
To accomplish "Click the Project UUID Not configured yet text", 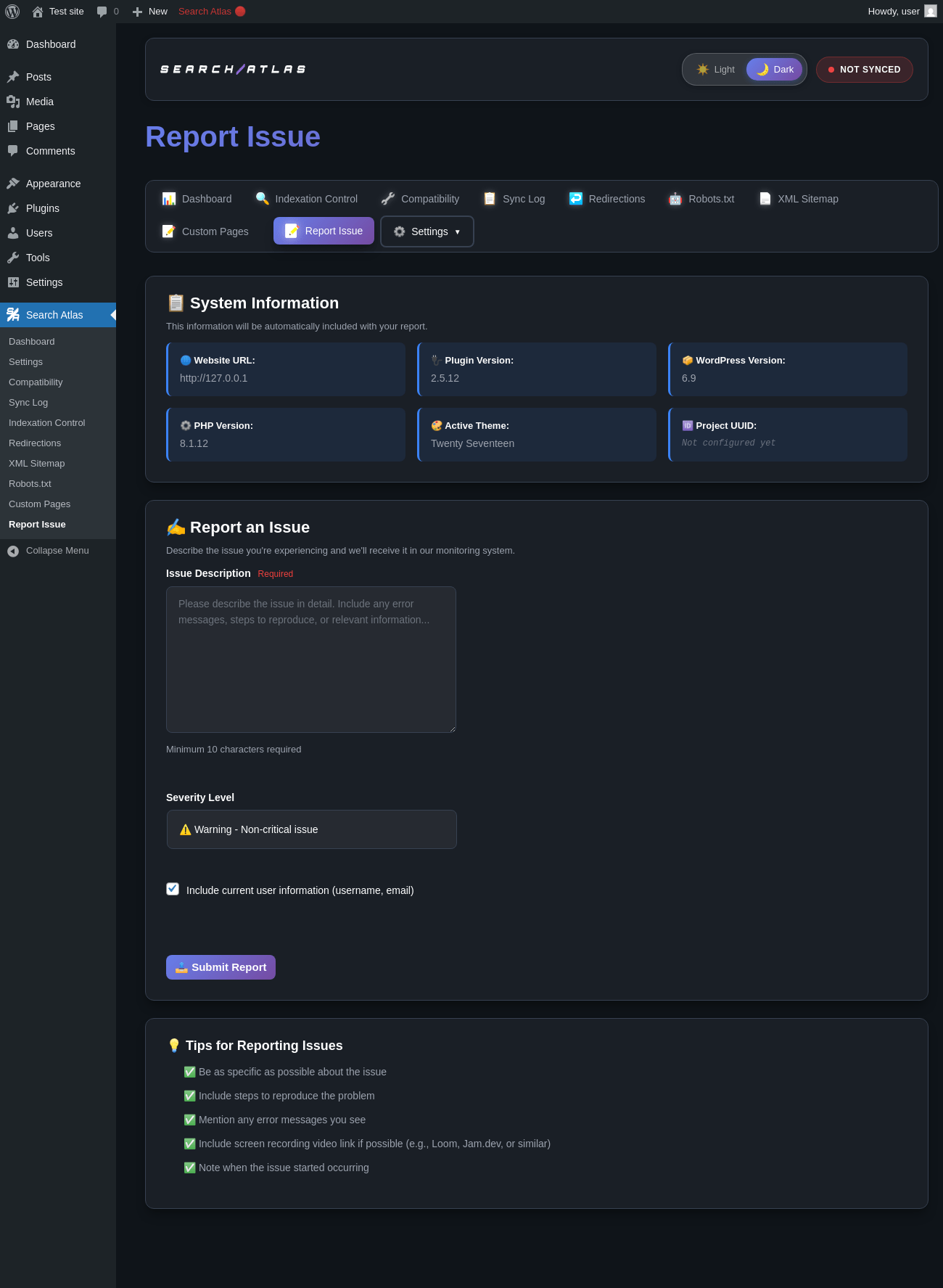I will click(728, 443).
